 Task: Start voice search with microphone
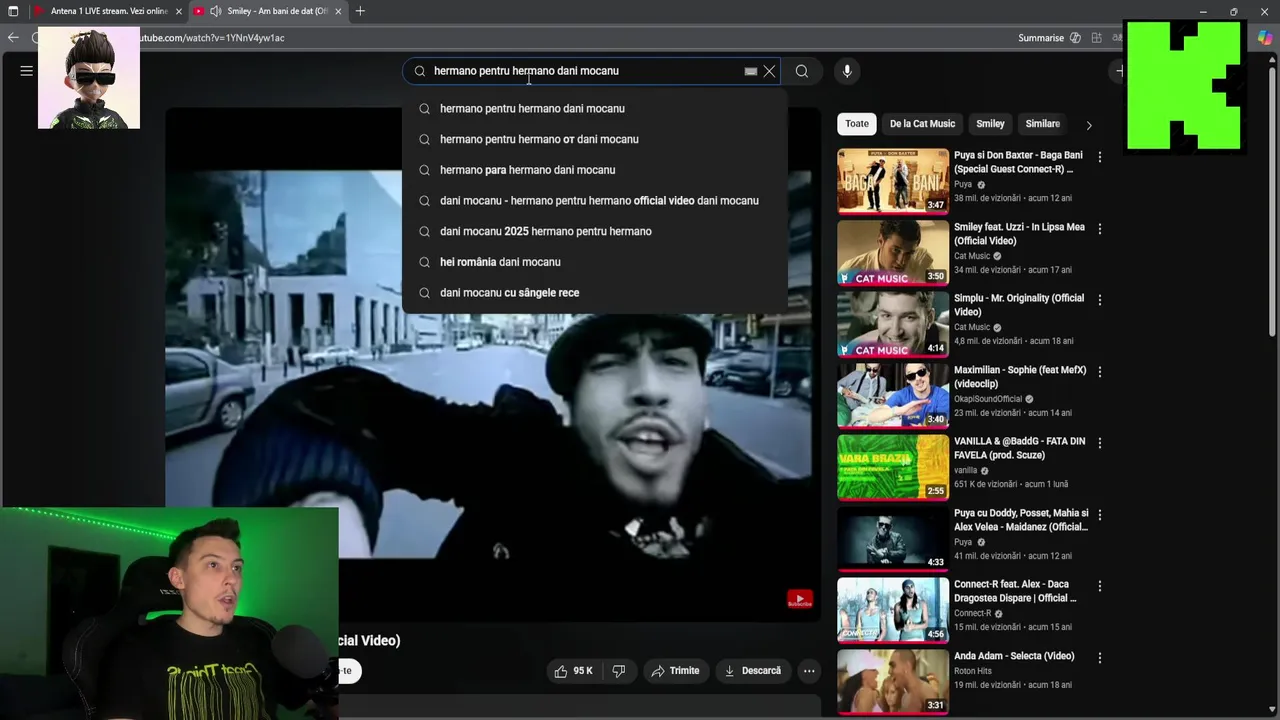[847, 71]
